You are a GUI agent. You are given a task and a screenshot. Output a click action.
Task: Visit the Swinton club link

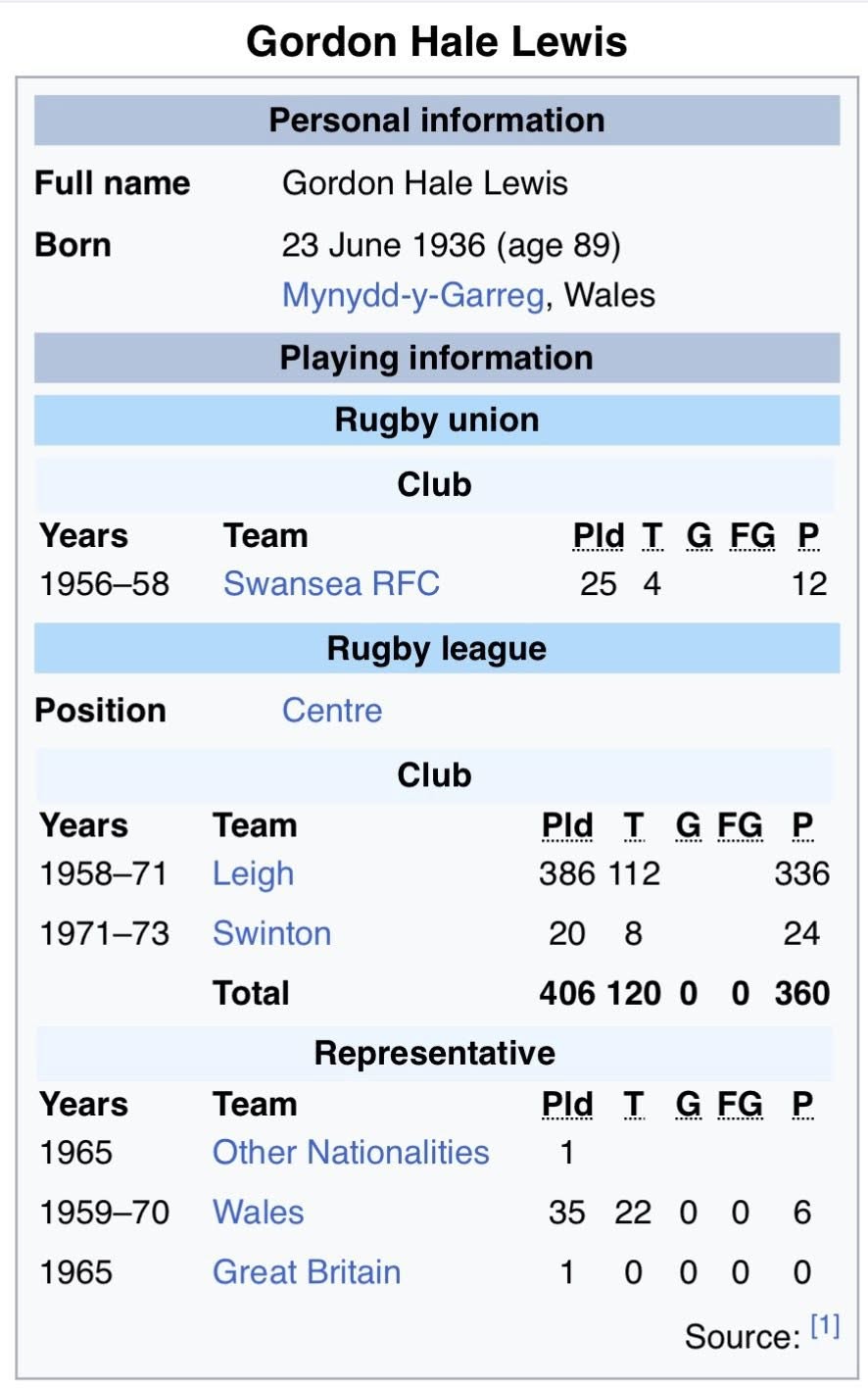pyautogui.click(x=271, y=933)
